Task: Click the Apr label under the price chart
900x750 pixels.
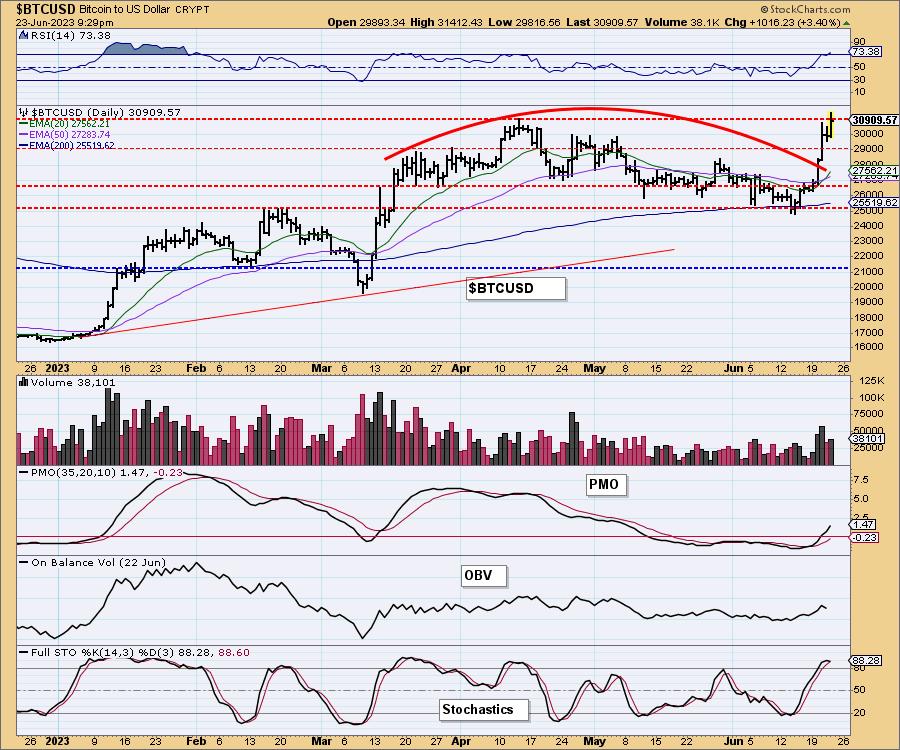Action: point(461,368)
